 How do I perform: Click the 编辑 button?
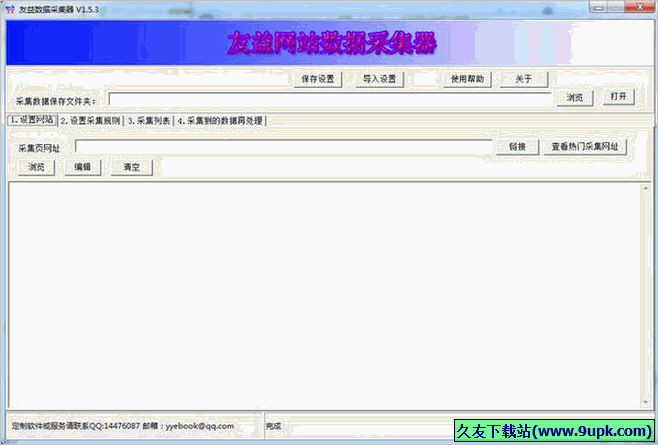83,167
